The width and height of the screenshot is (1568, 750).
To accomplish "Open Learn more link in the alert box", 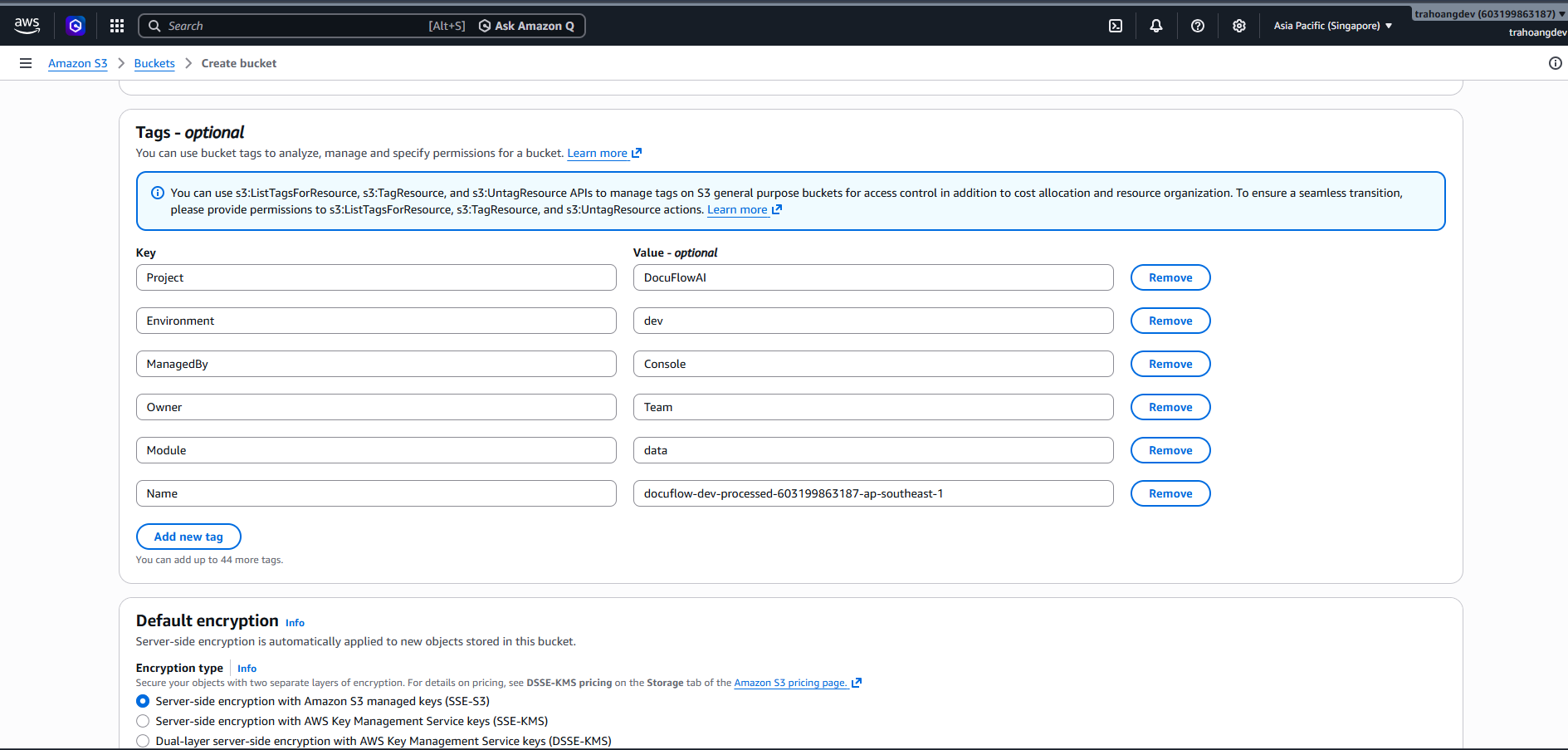I will click(x=745, y=209).
